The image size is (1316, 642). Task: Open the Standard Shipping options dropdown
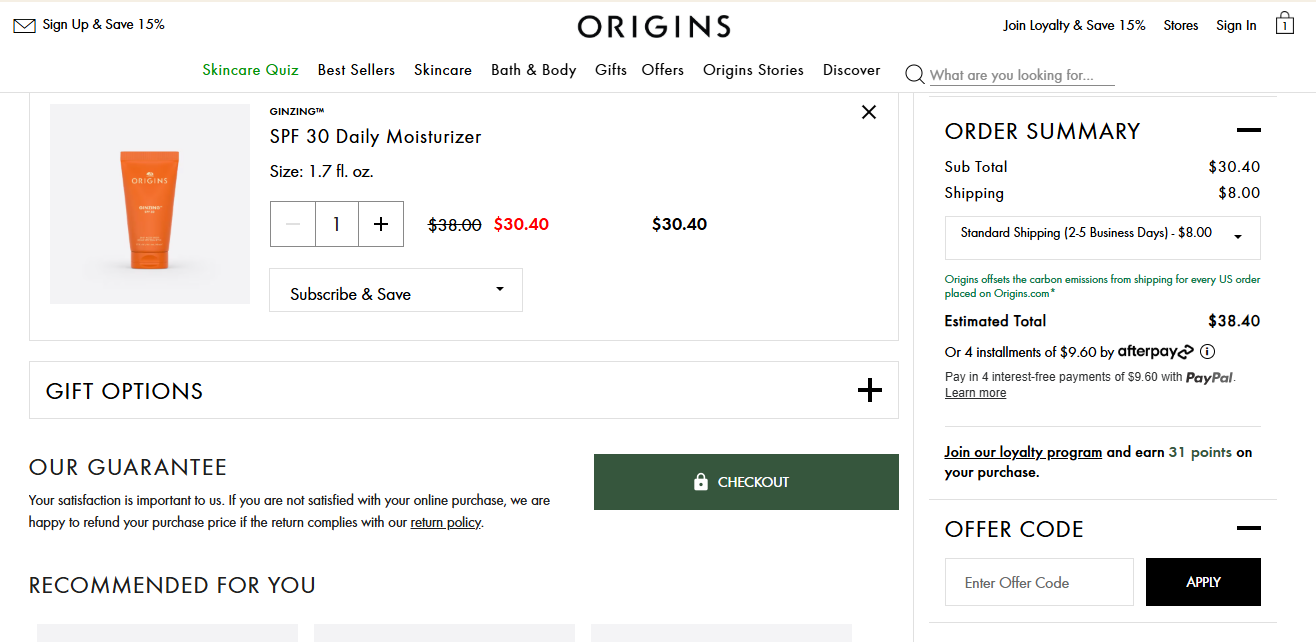pos(1101,237)
